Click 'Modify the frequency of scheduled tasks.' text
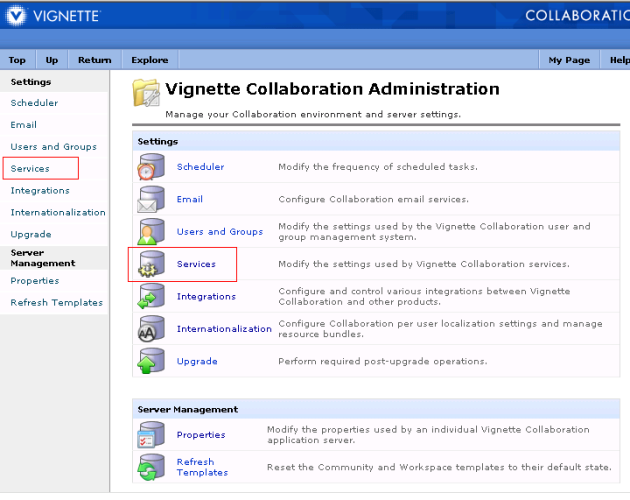630x500 pixels. (x=378, y=167)
